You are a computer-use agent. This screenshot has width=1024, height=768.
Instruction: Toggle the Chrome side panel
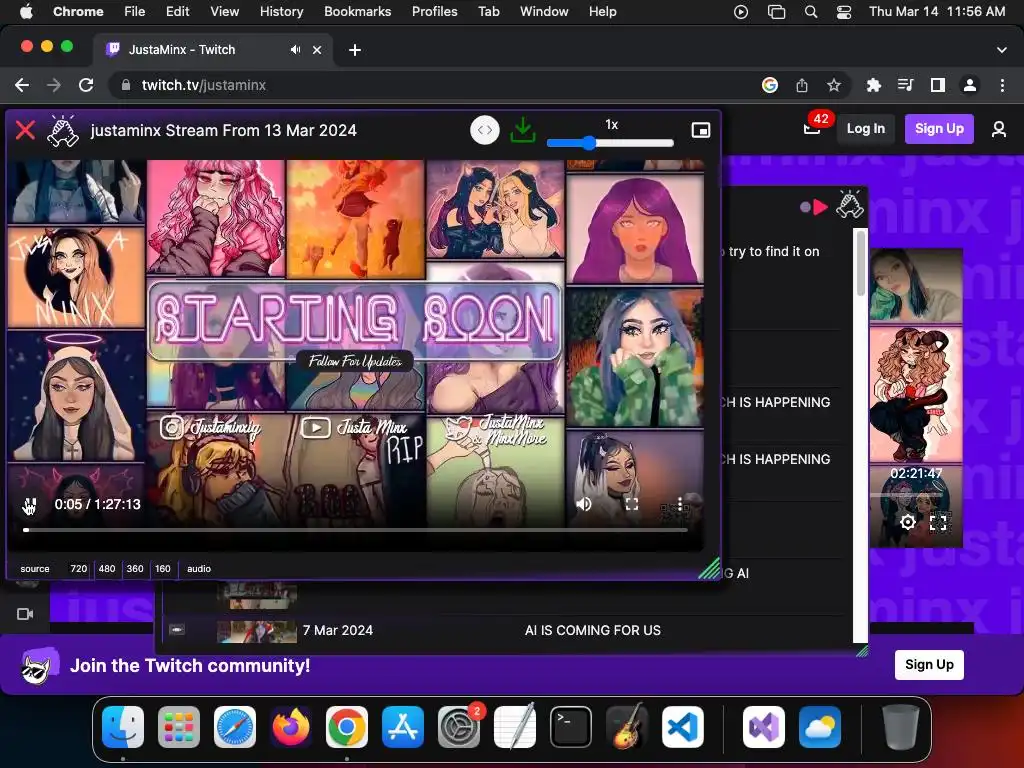coord(938,85)
